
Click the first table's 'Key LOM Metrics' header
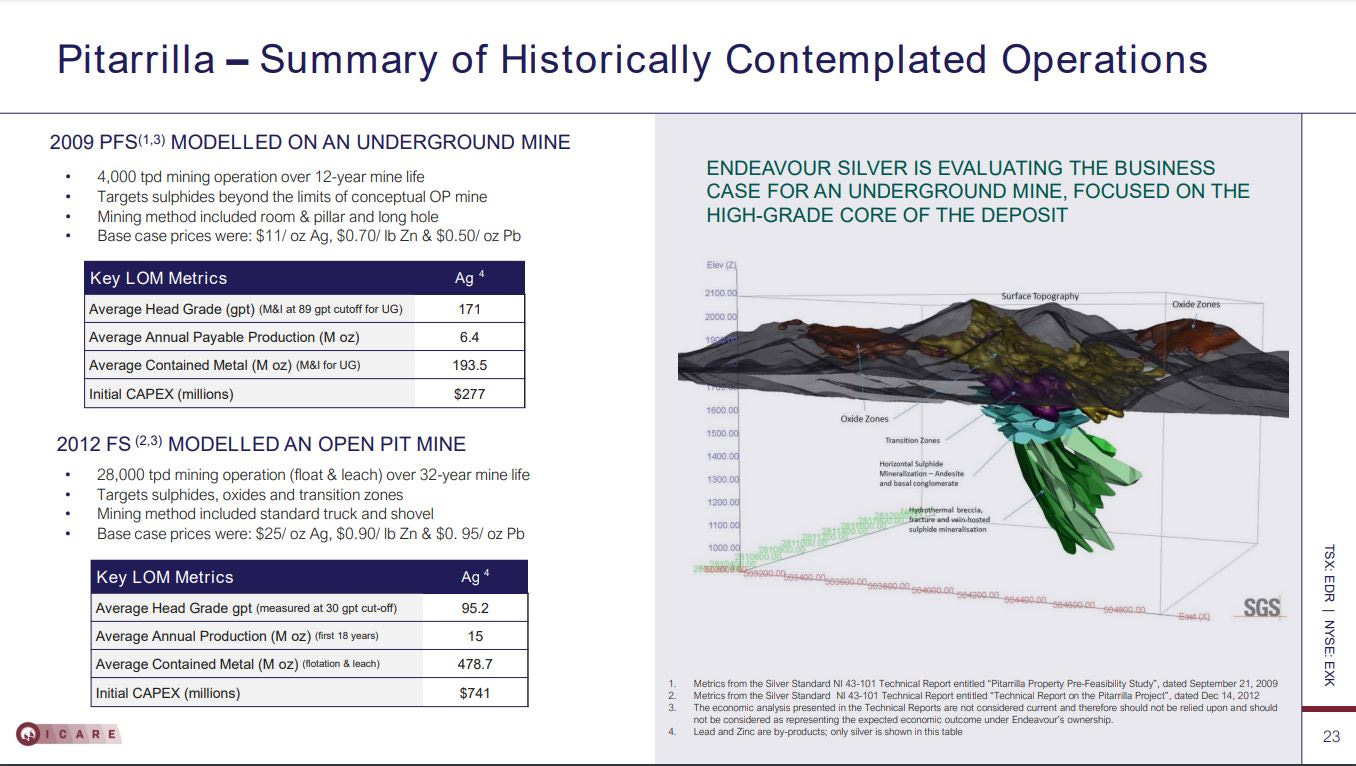(158, 278)
